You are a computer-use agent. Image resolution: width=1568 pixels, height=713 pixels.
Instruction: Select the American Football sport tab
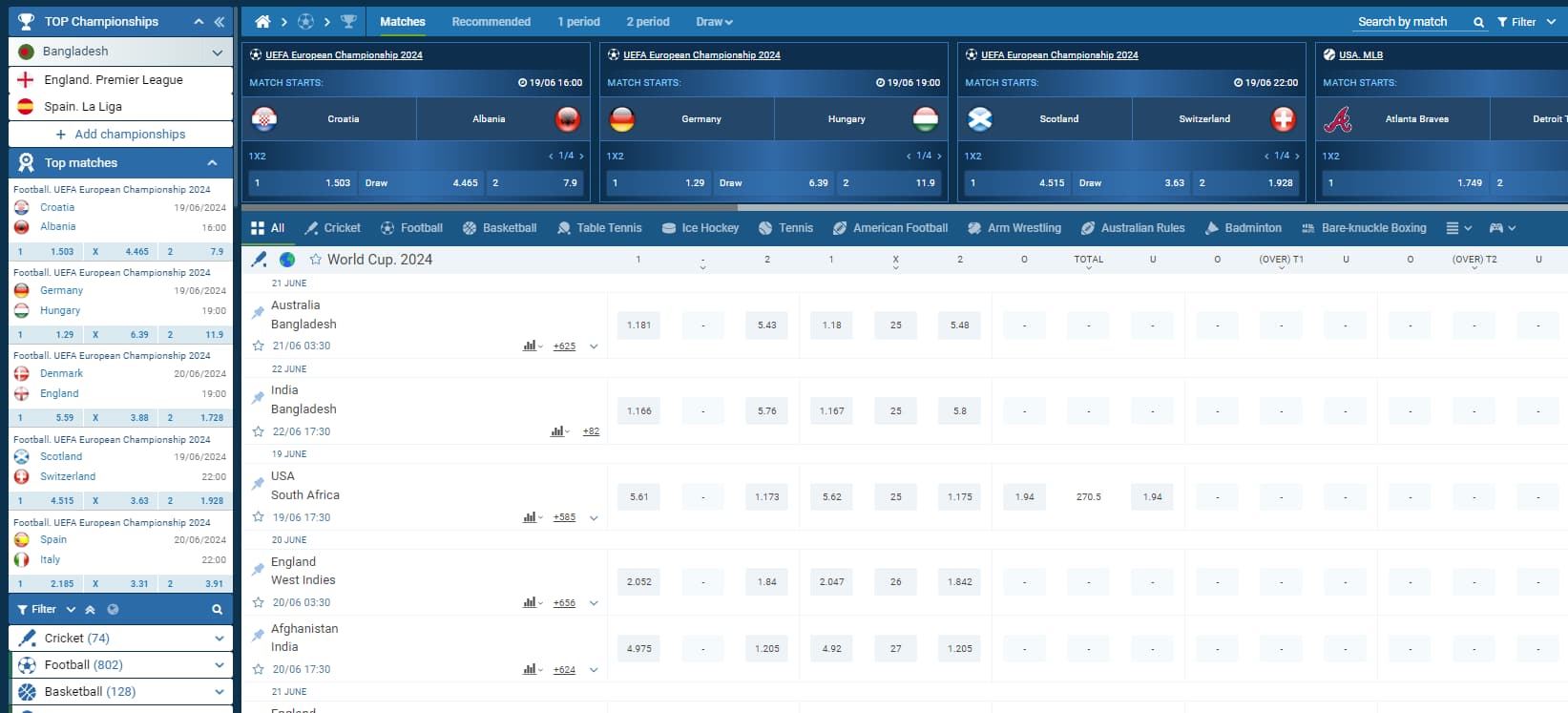coord(890,228)
